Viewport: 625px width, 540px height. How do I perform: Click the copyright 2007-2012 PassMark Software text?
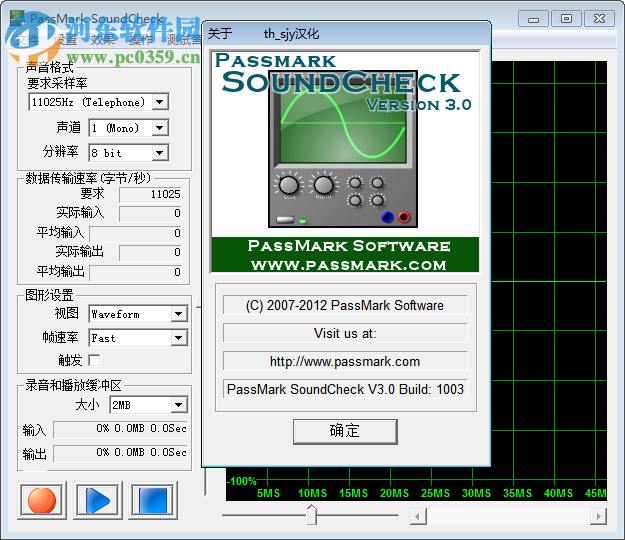pos(345,305)
